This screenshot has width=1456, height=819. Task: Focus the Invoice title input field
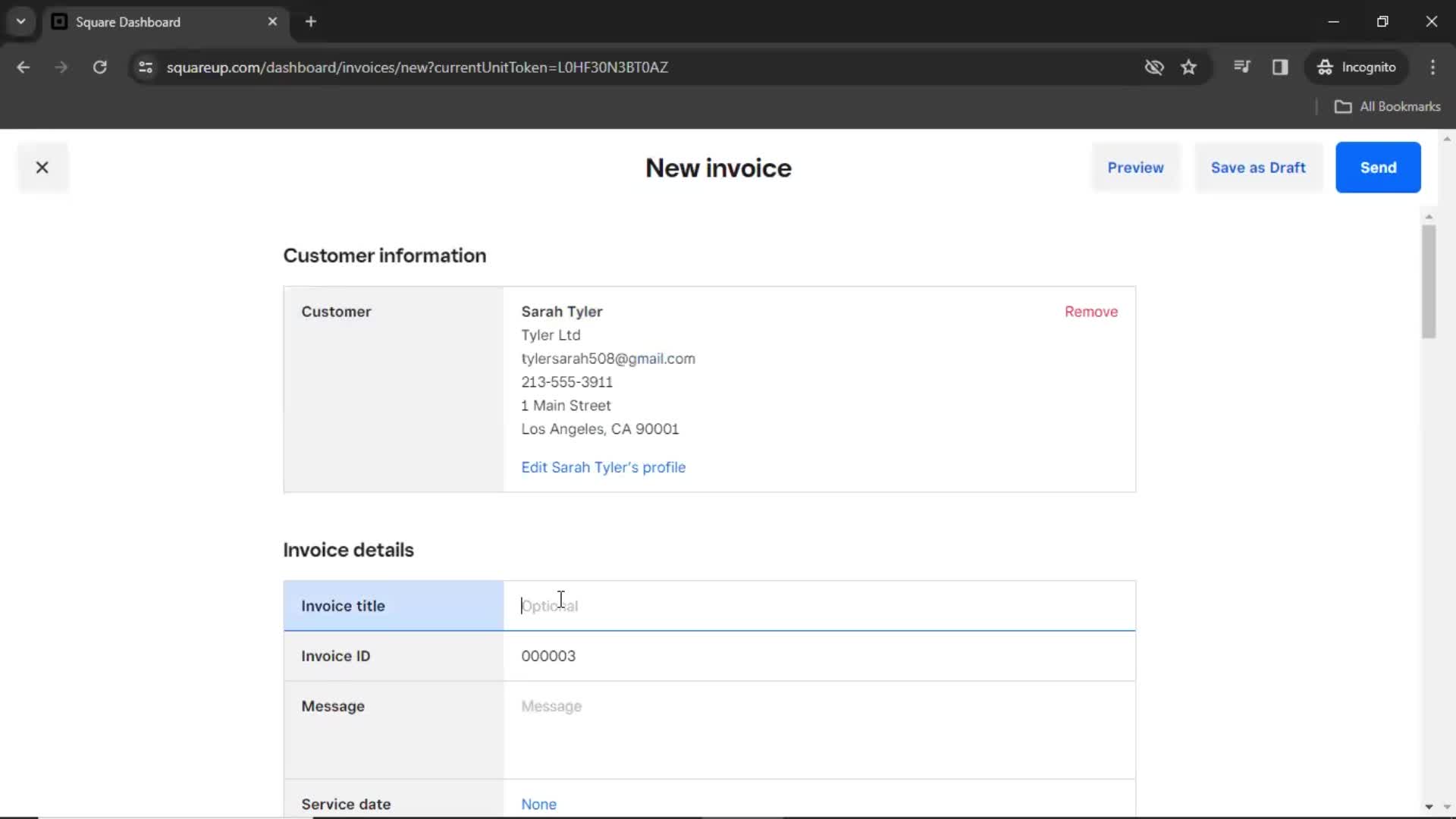(819, 606)
